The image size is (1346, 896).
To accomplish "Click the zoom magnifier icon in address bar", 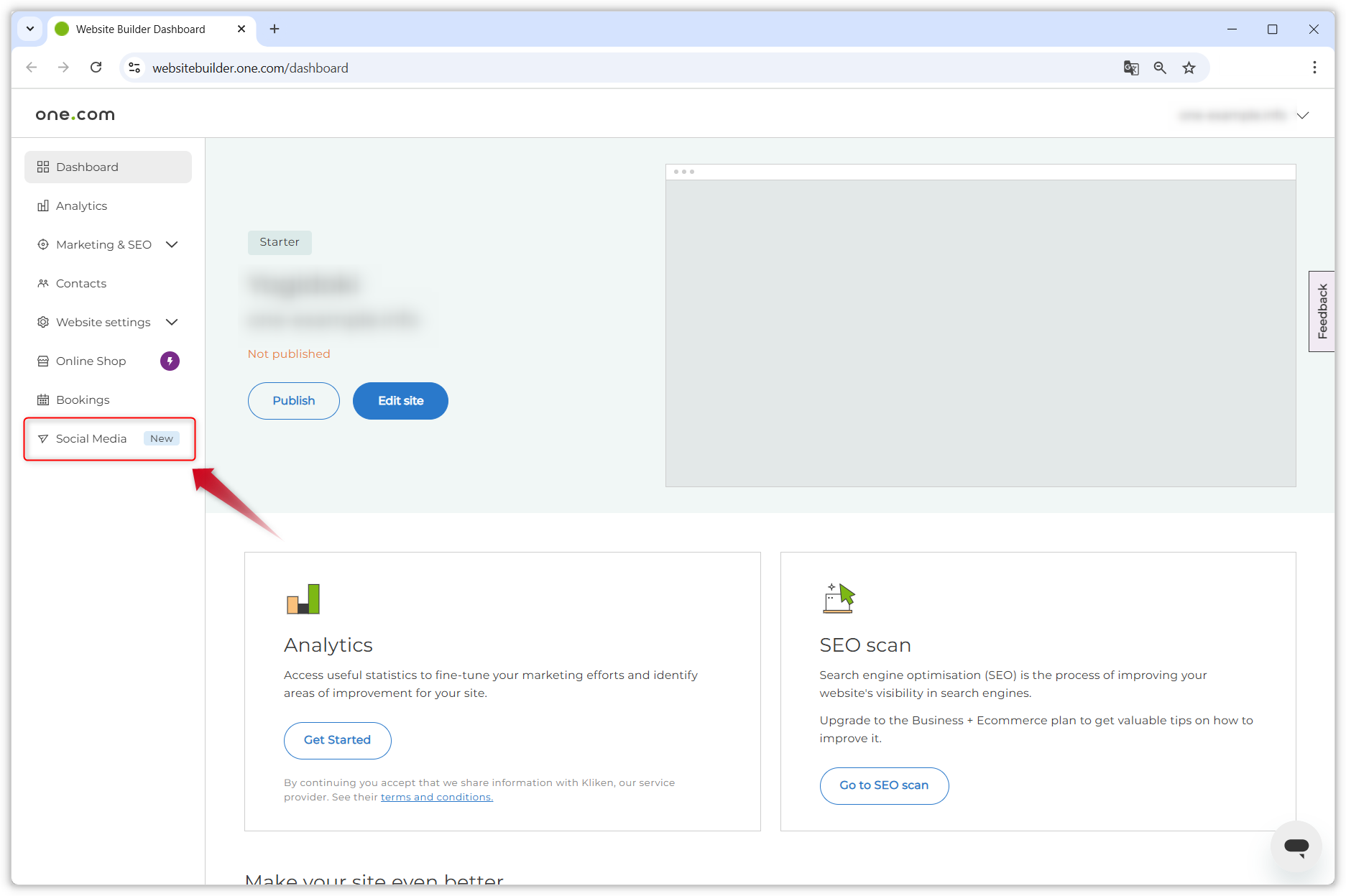I will coord(1160,68).
